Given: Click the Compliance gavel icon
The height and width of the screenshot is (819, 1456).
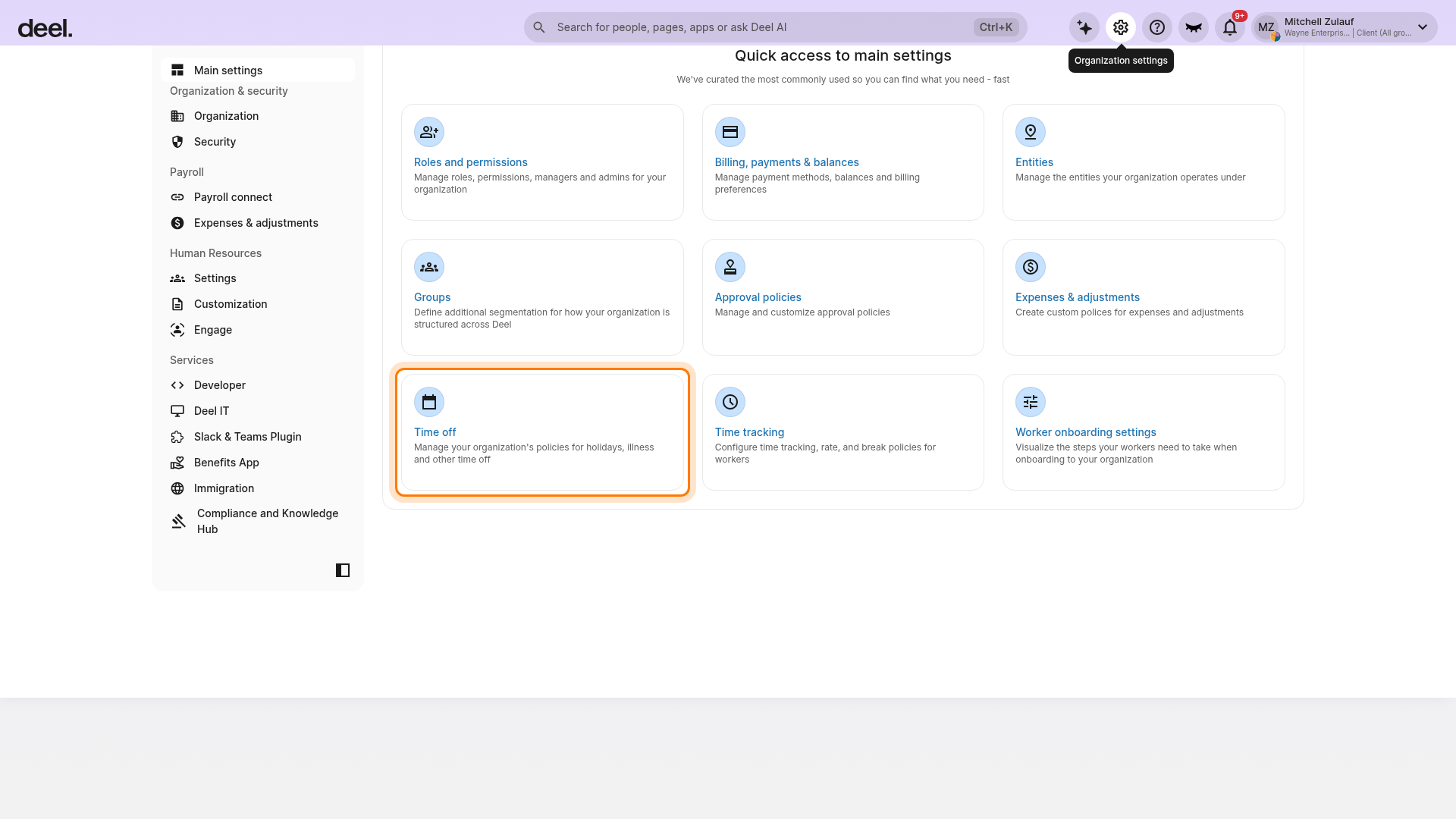Looking at the screenshot, I should coord(179,521).
